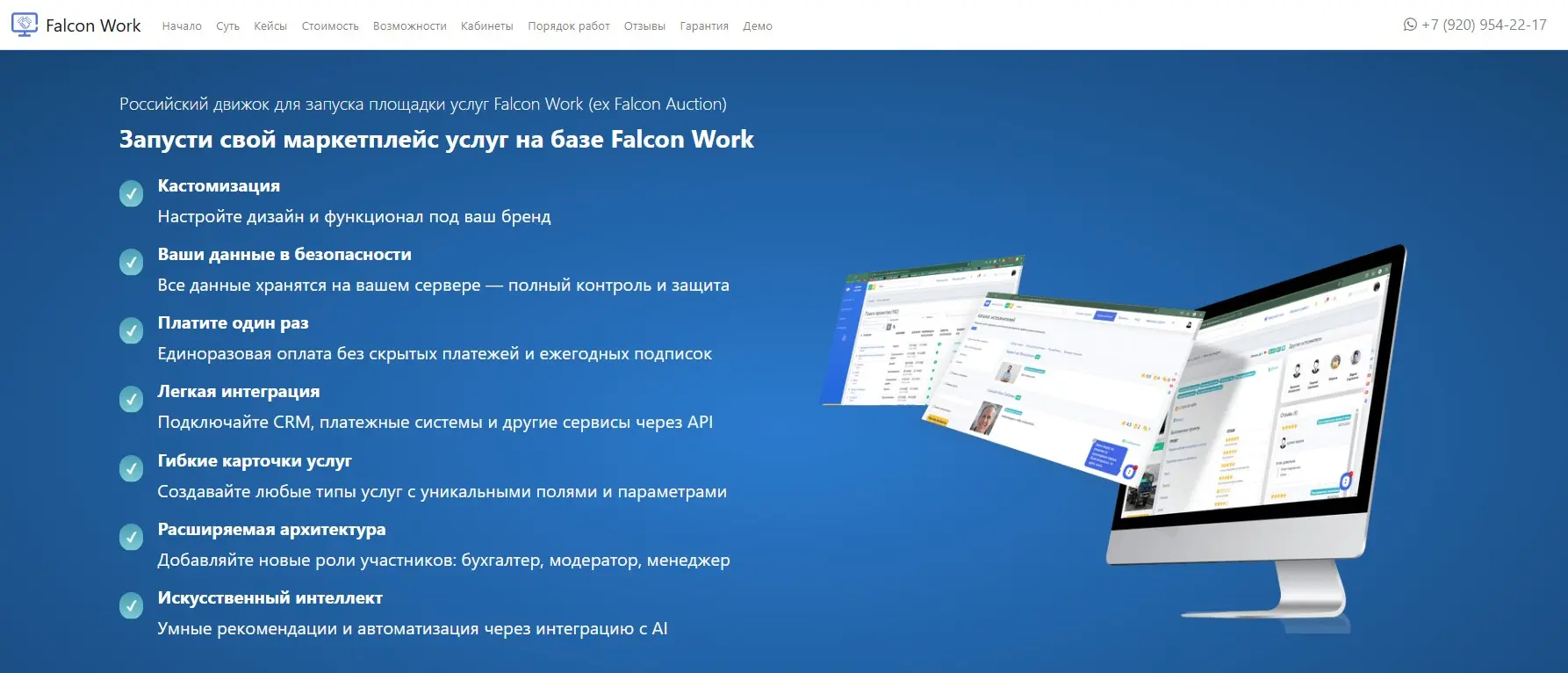1568x673 pixels.
Task: Click text Все данные хранятся на вашем сервере
Action: point(443,285)
